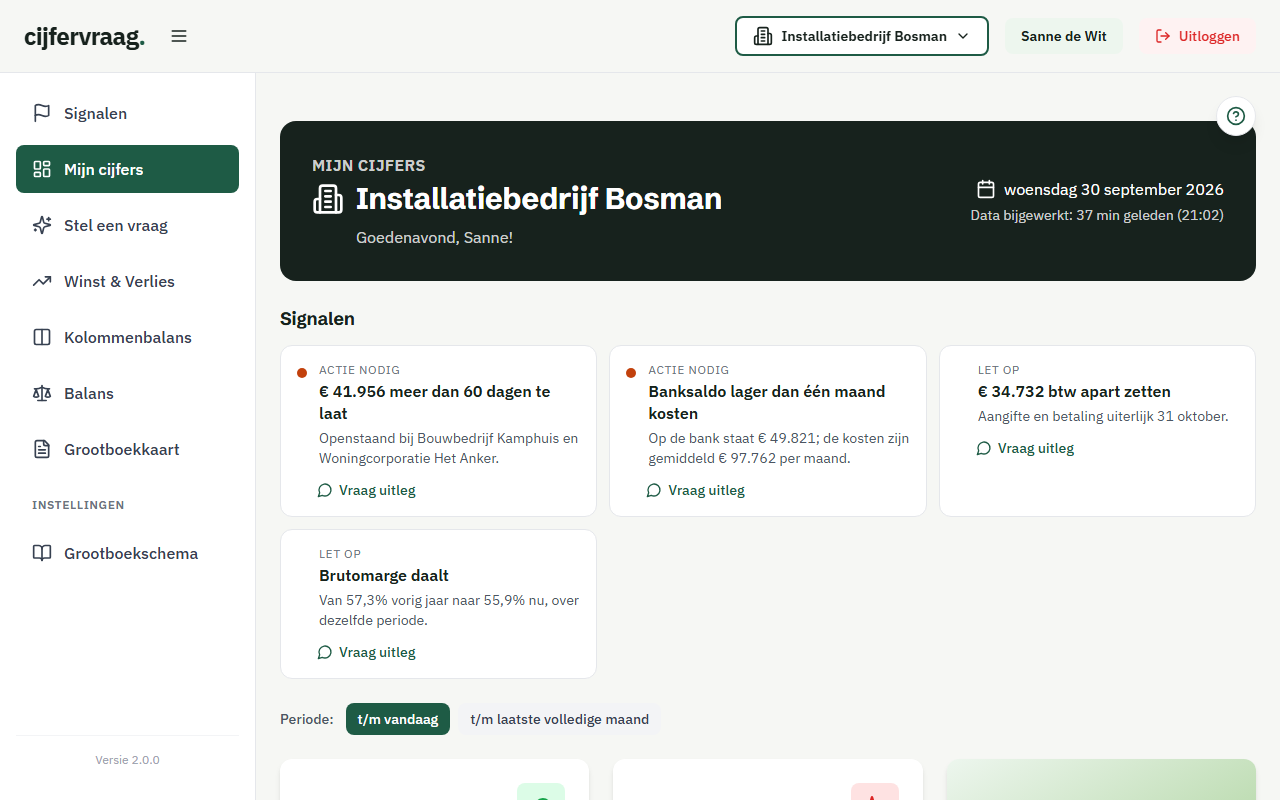Open Grootboekkaart in the sidebar

[x=127, y=449]
